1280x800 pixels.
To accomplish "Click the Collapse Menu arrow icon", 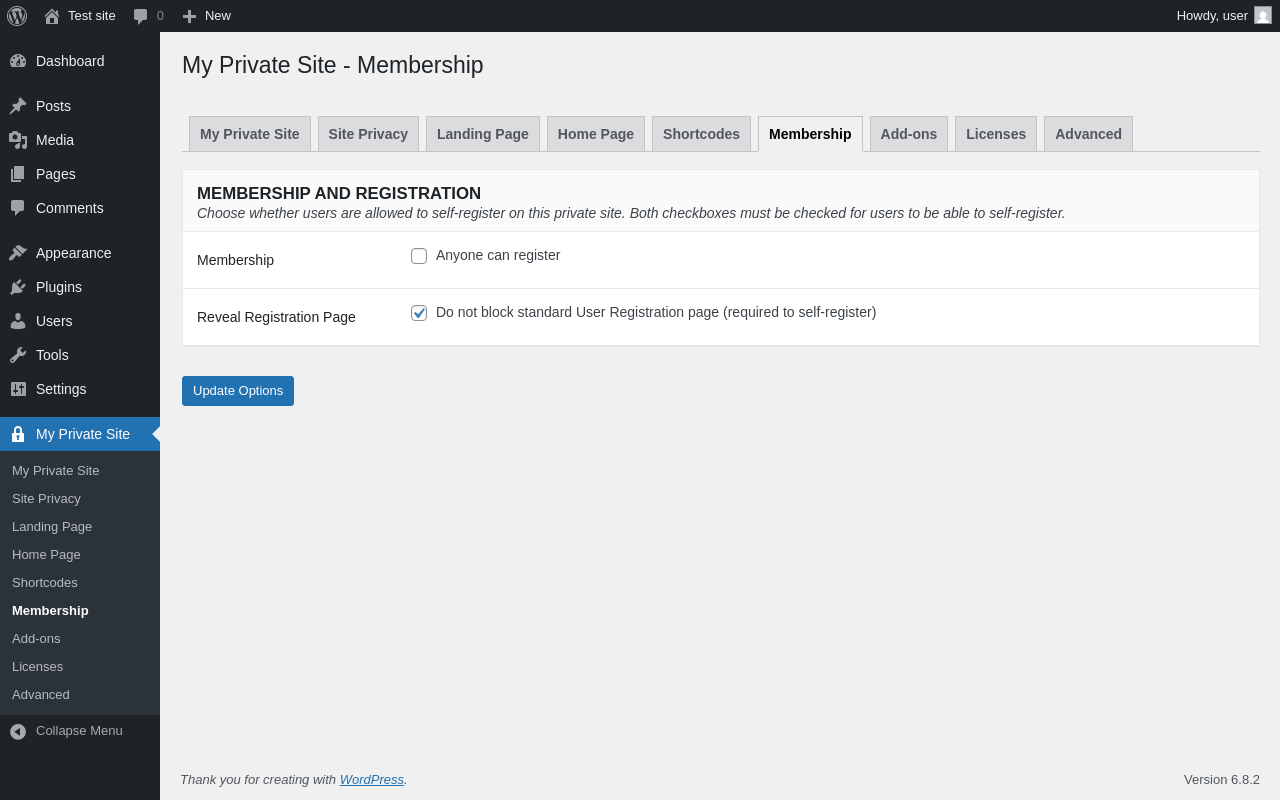I will click(18, 731).
